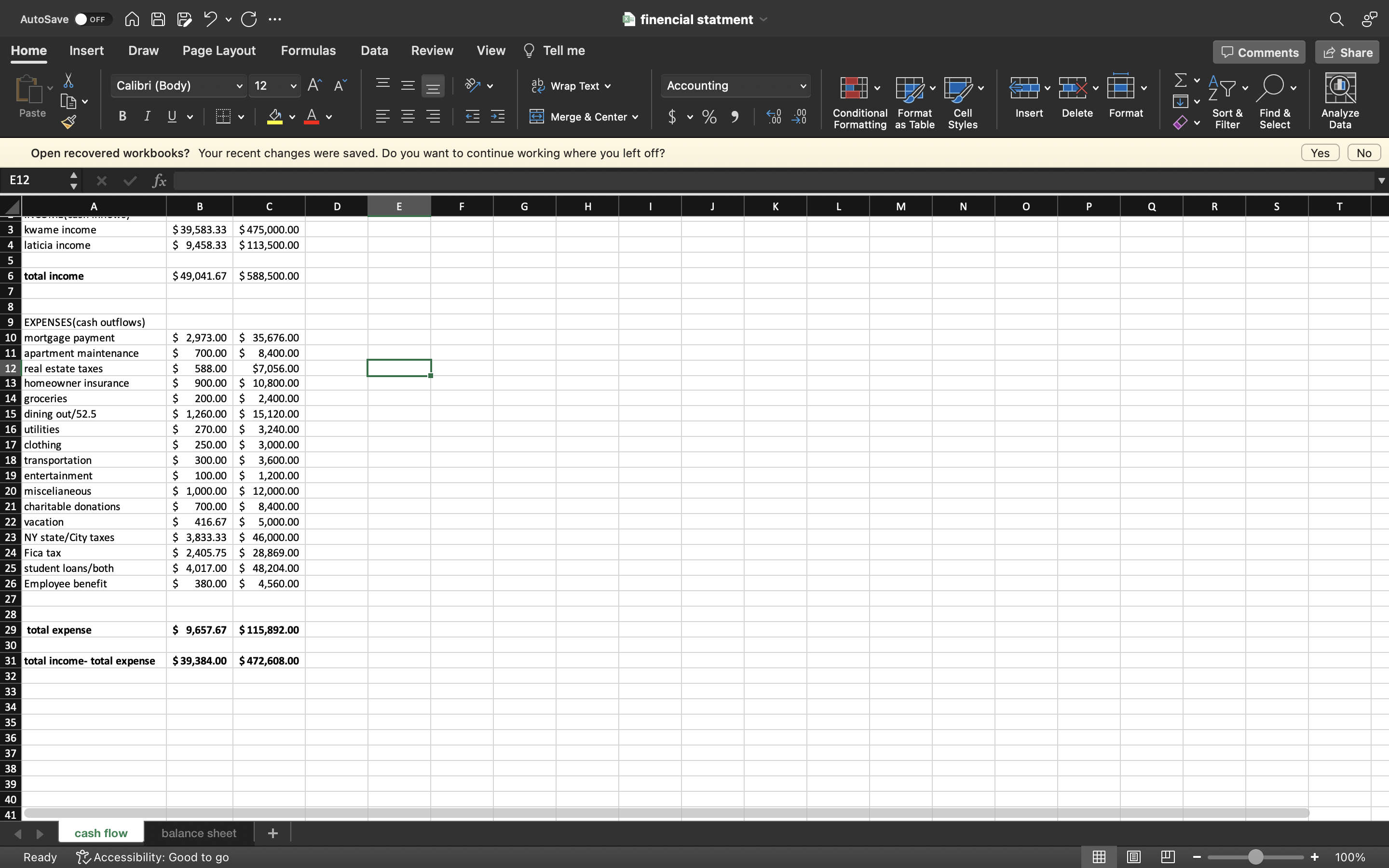Viewport: 1389px width, 868px height.
Task: Click Yes to continue recovered workbook
Action: [x=1320, y=153]
